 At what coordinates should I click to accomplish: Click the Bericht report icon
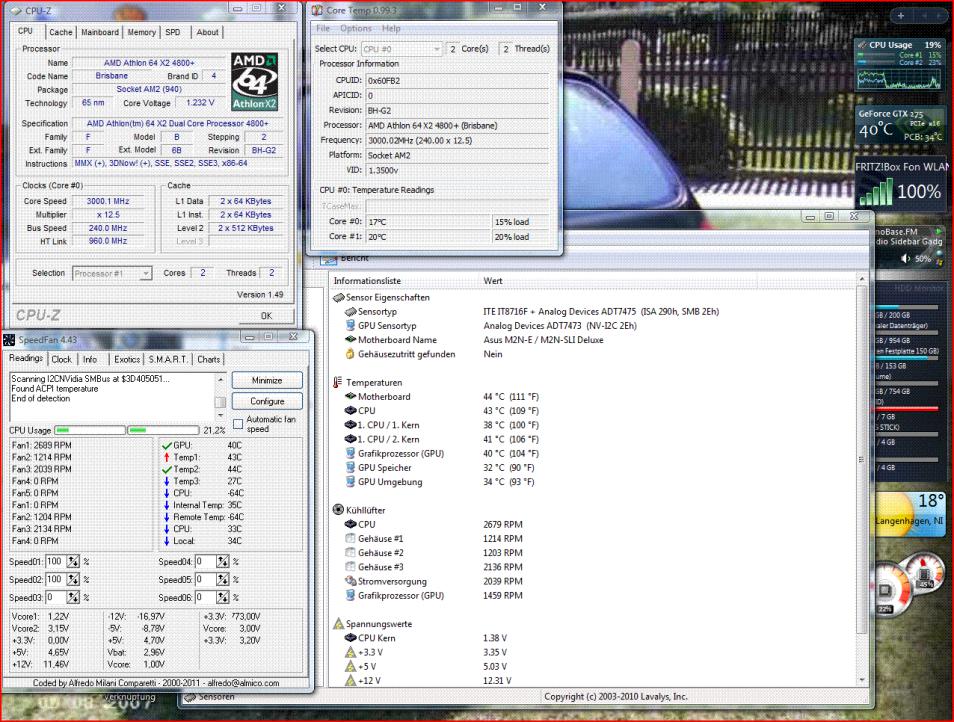[329, 259]
